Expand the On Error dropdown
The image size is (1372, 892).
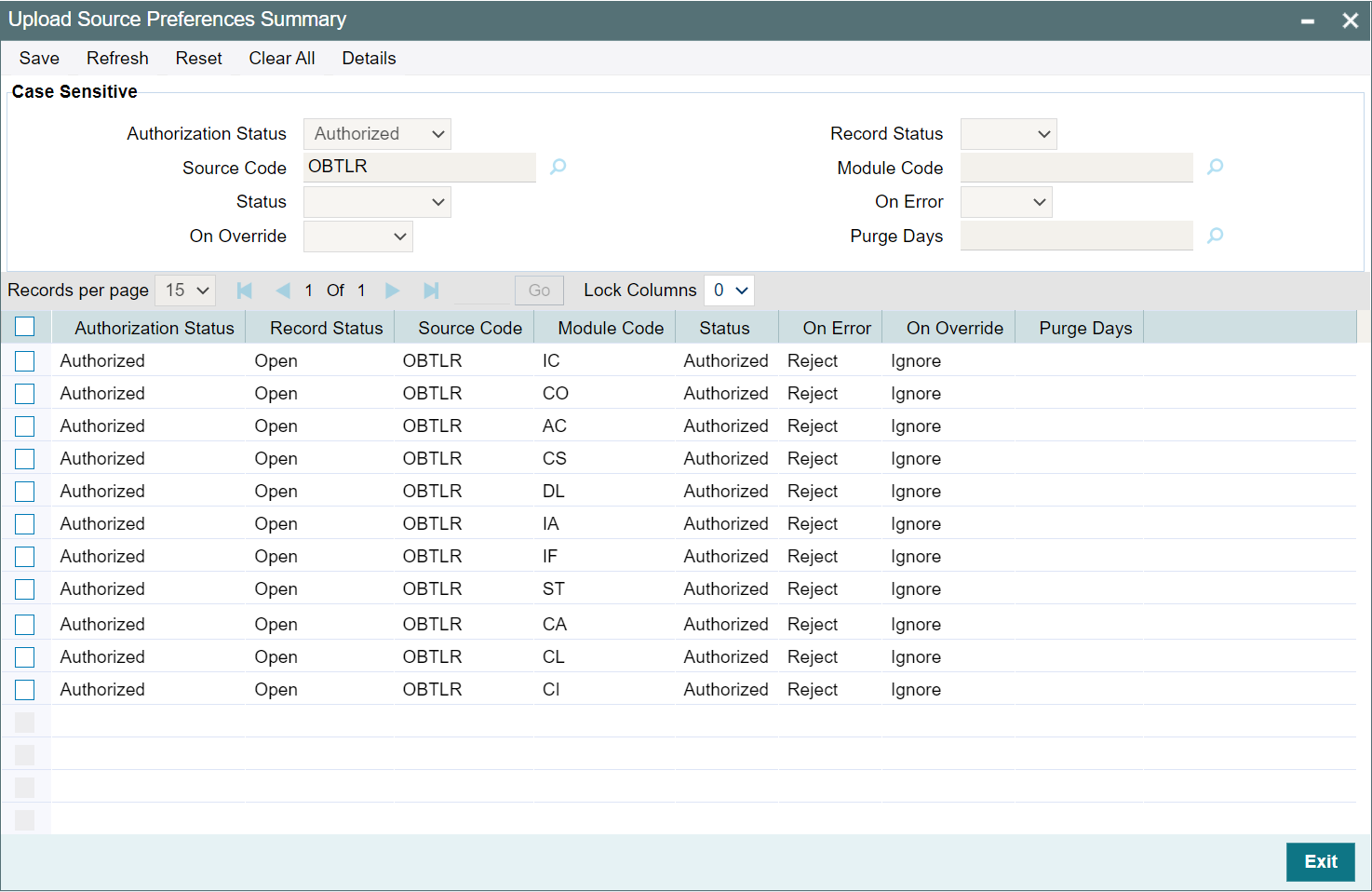click(1006, 202)
